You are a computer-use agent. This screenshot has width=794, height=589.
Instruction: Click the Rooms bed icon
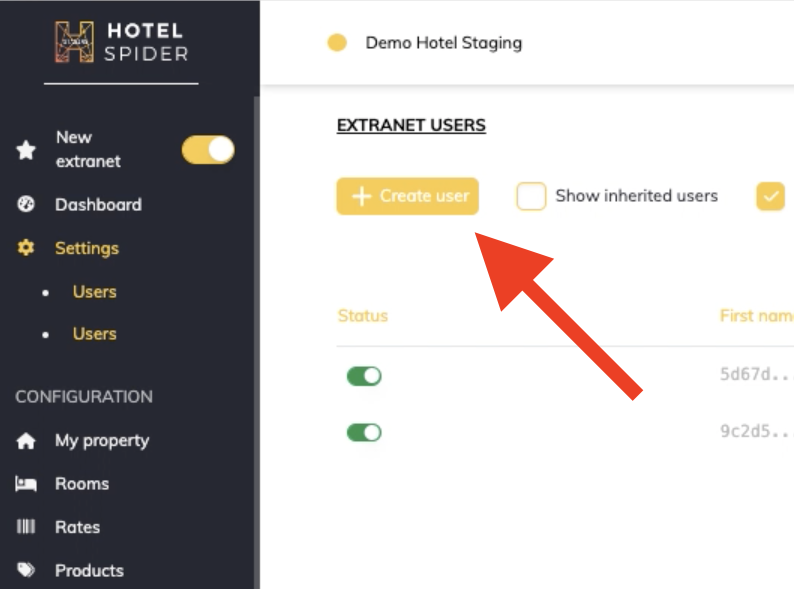[x=27, y=484]
